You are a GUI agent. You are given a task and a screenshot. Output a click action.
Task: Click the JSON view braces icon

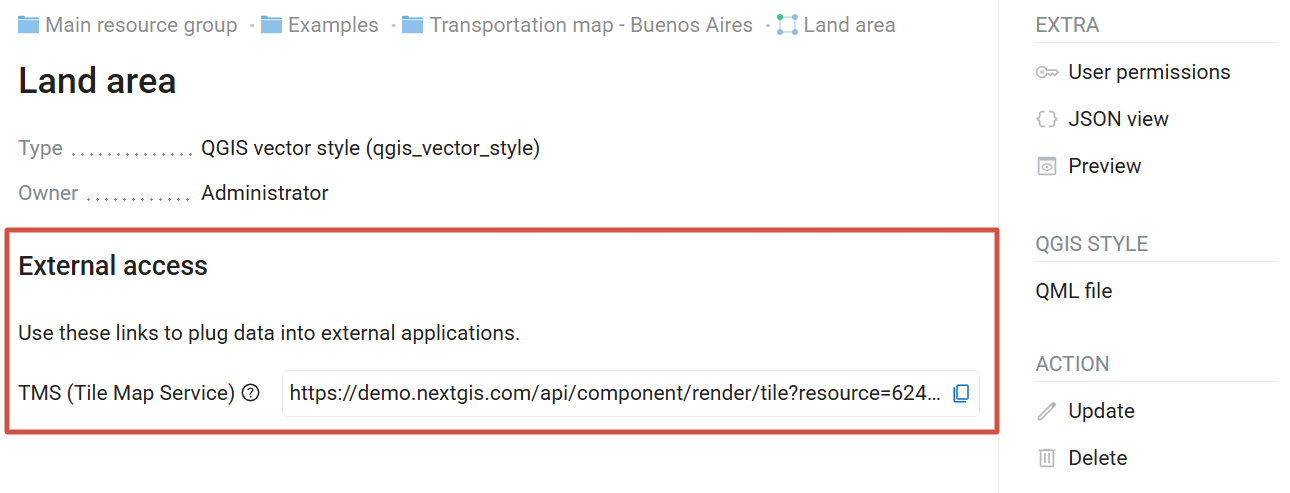pos(1047,119)
